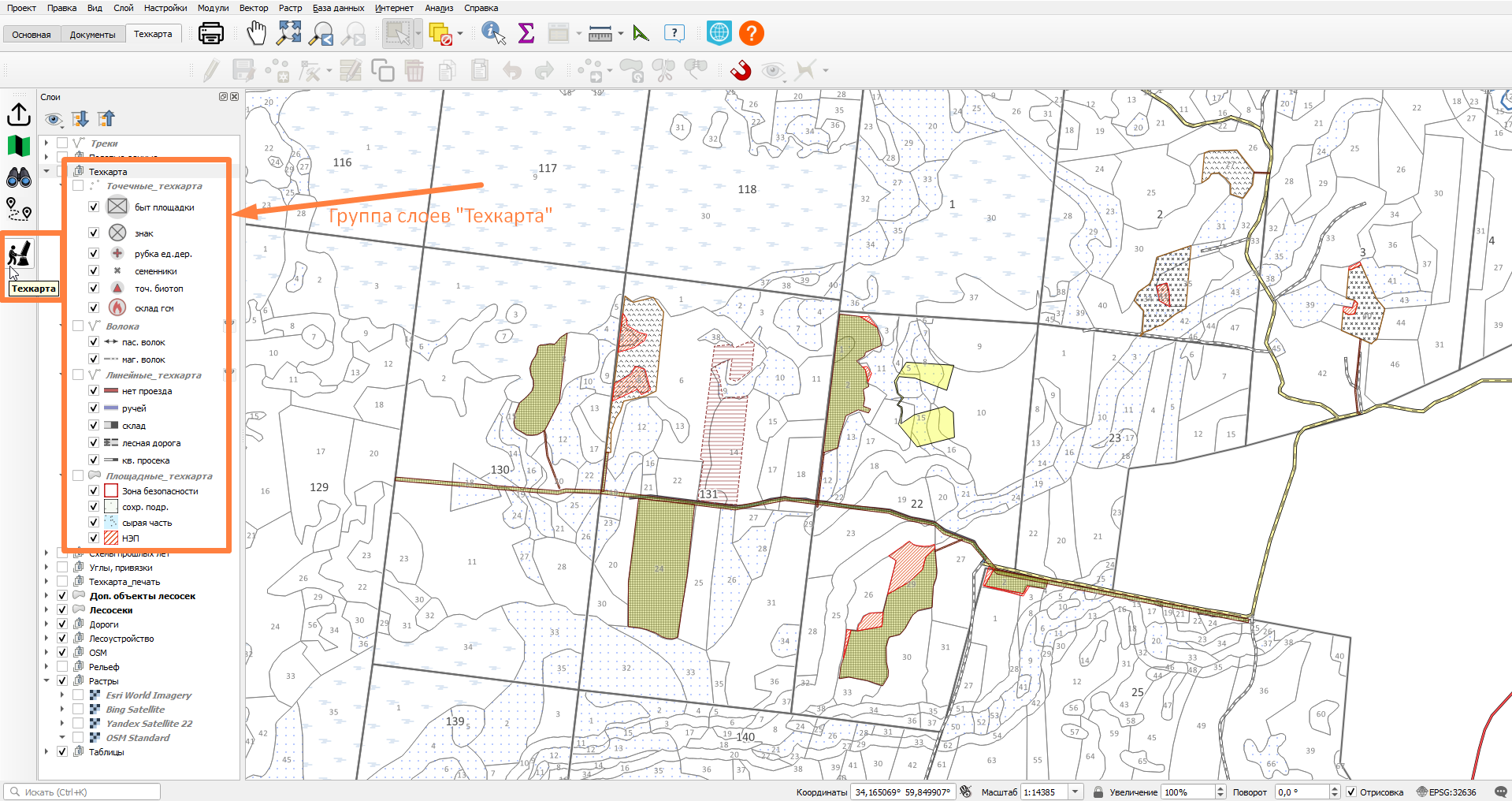Open the Техкарта sidebar tool icon
This screenshot has width=1512, height=801.
click(20, 254)
